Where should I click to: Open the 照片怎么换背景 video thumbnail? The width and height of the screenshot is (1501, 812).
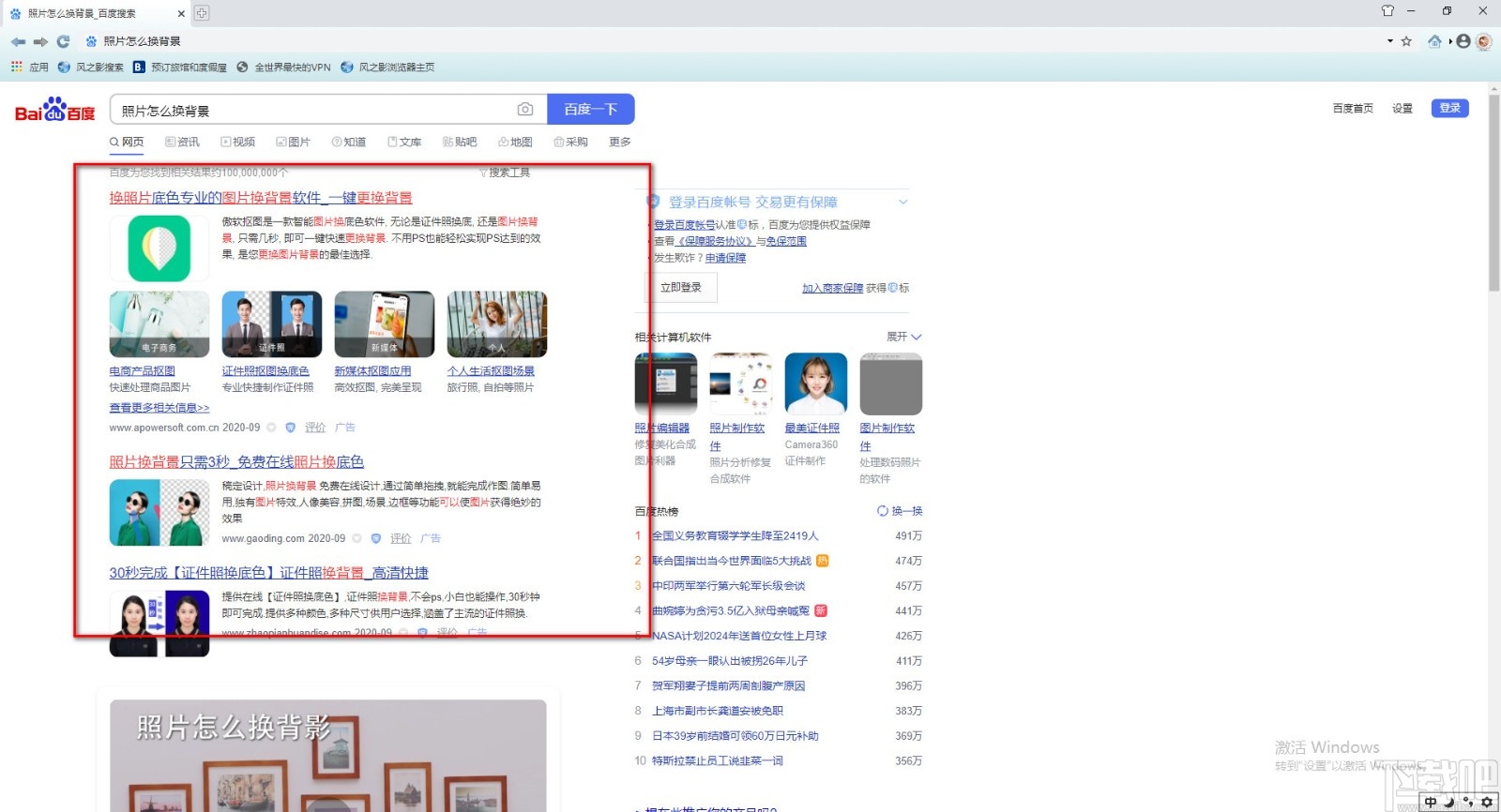click(328, 756)
